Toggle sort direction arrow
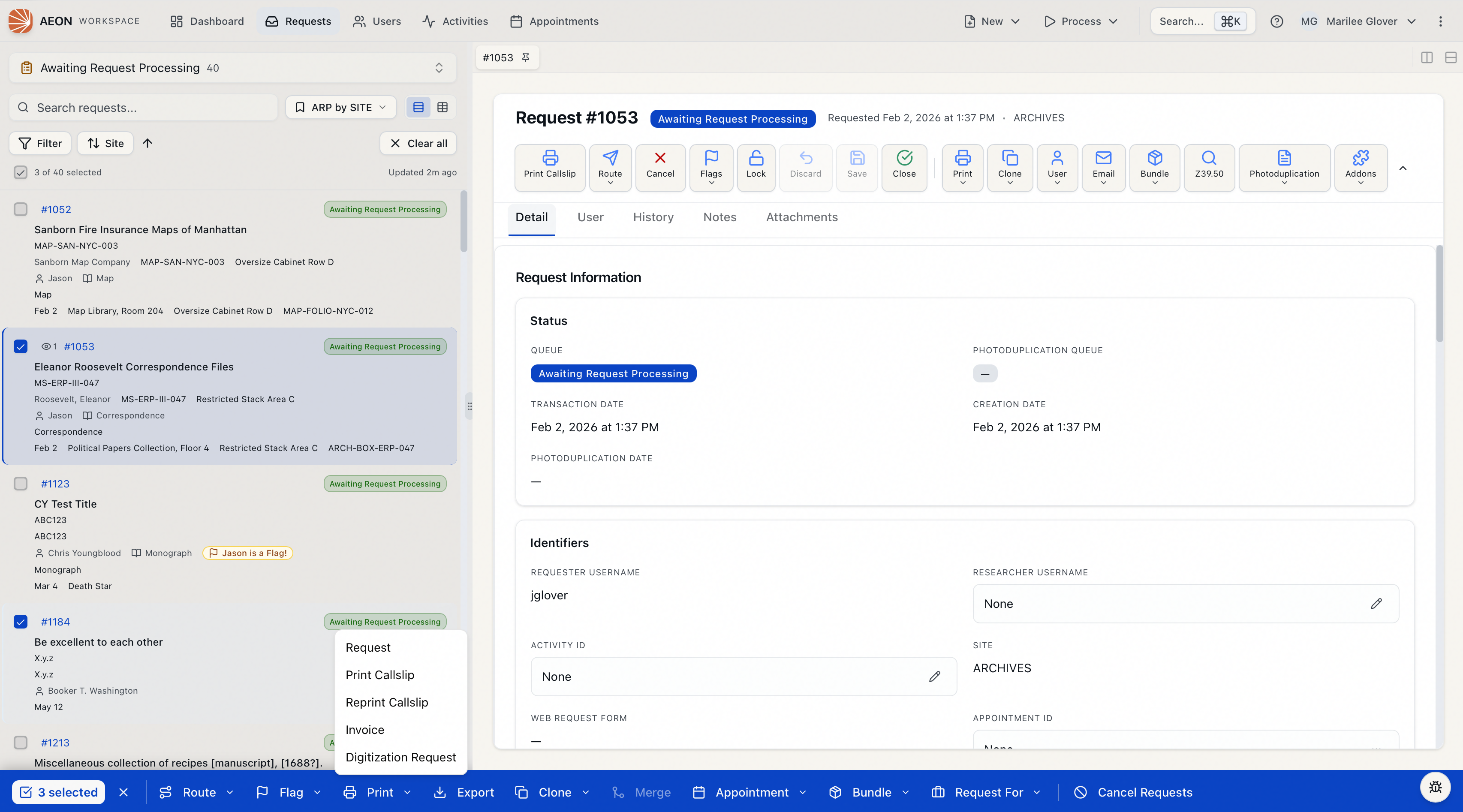Screen dimensions: 1463x812 coord(148,143)
